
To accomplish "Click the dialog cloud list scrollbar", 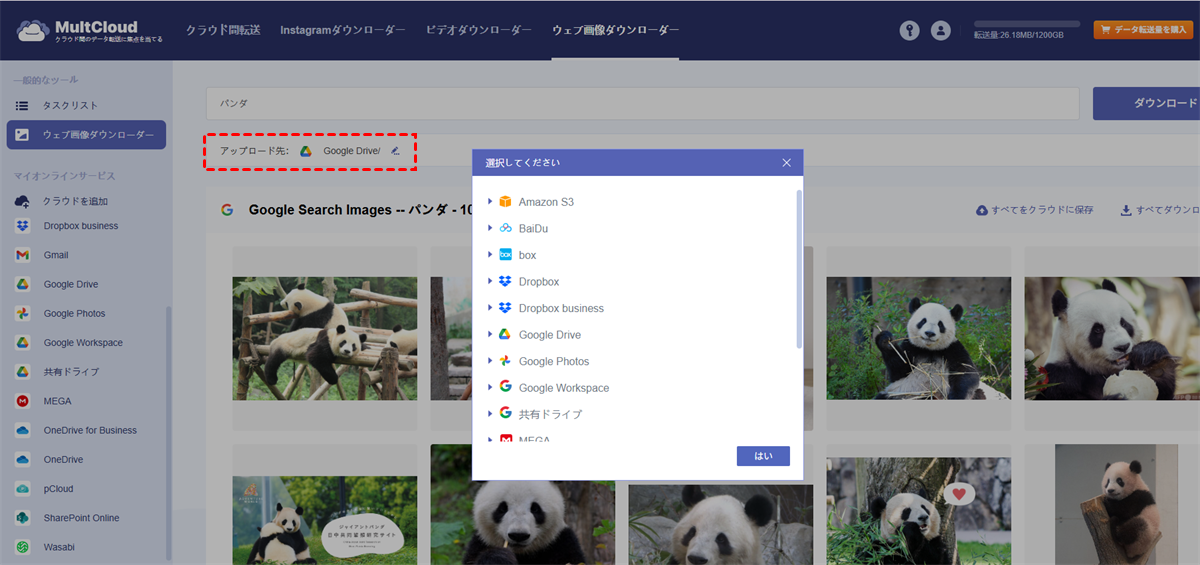I will point(799,268).
